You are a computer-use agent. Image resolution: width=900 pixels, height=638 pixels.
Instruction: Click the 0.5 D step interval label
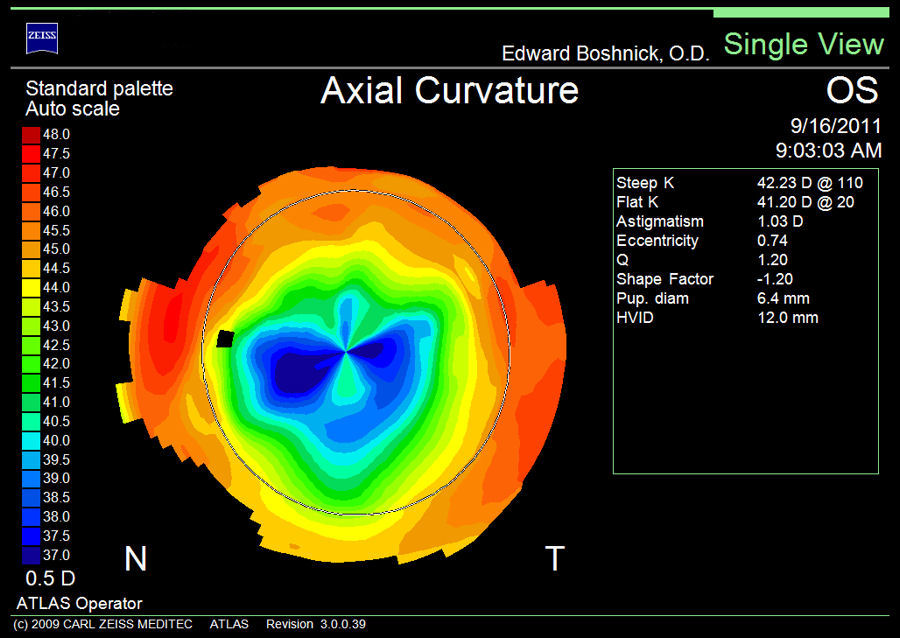tap(50, 578)
